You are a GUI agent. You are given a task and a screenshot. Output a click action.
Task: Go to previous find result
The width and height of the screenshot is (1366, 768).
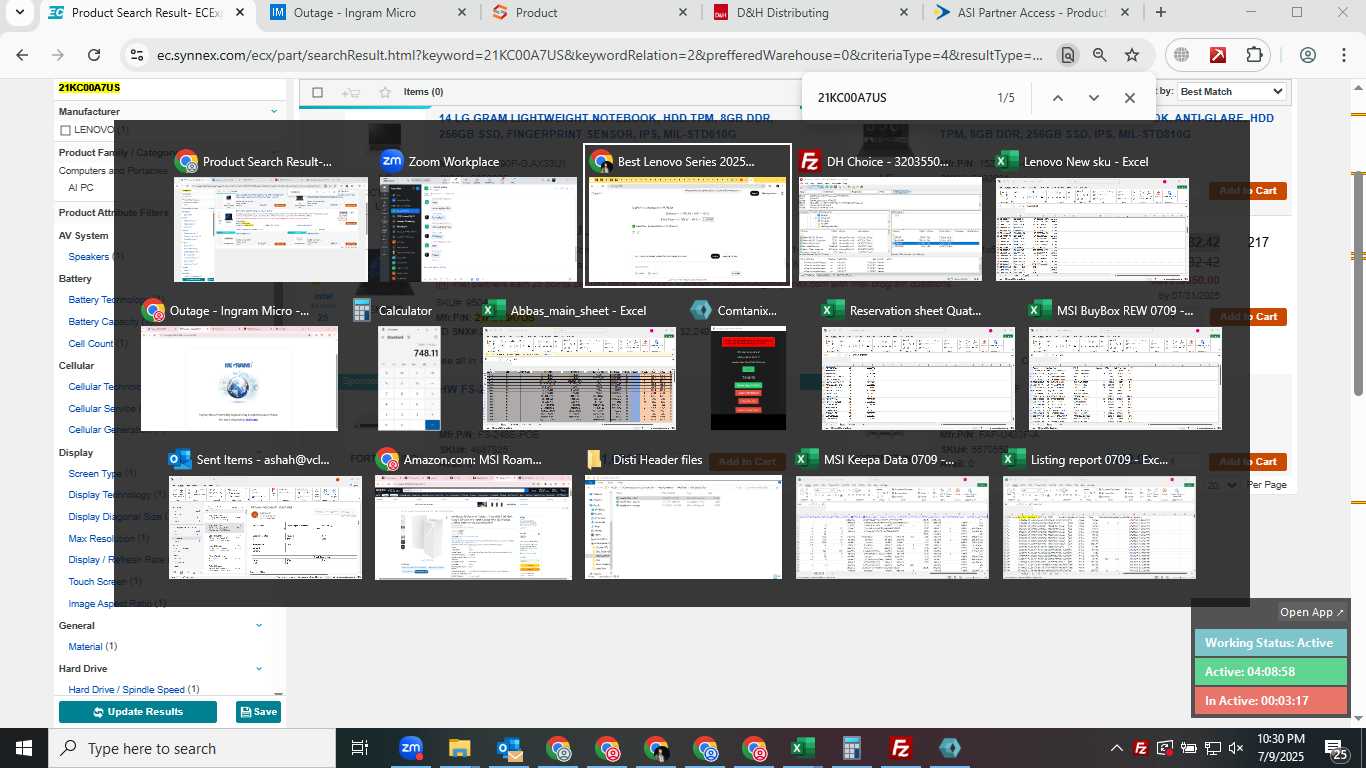(x=1058, y=98)
